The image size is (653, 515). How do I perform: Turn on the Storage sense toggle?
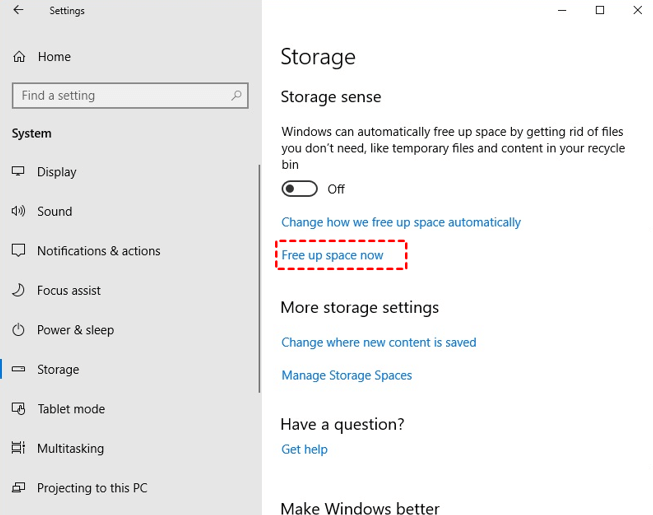[x=300, y=189]
